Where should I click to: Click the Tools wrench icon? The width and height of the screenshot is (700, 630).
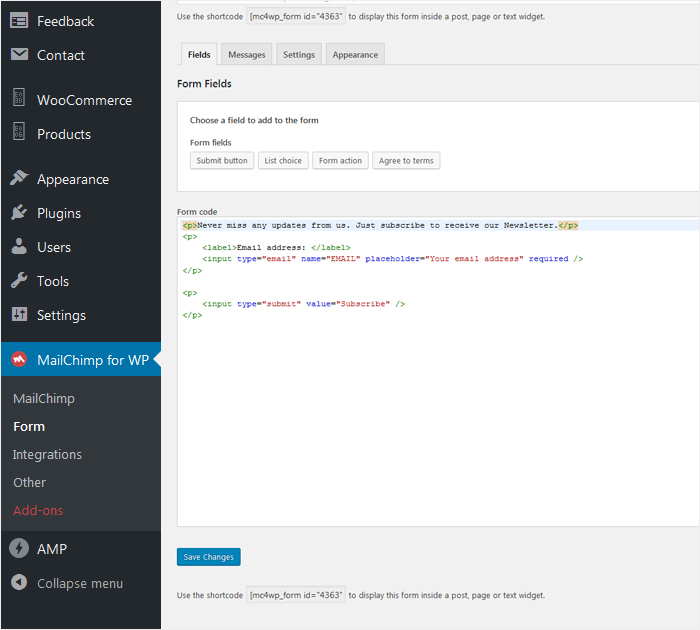click(x=19, y=280)
